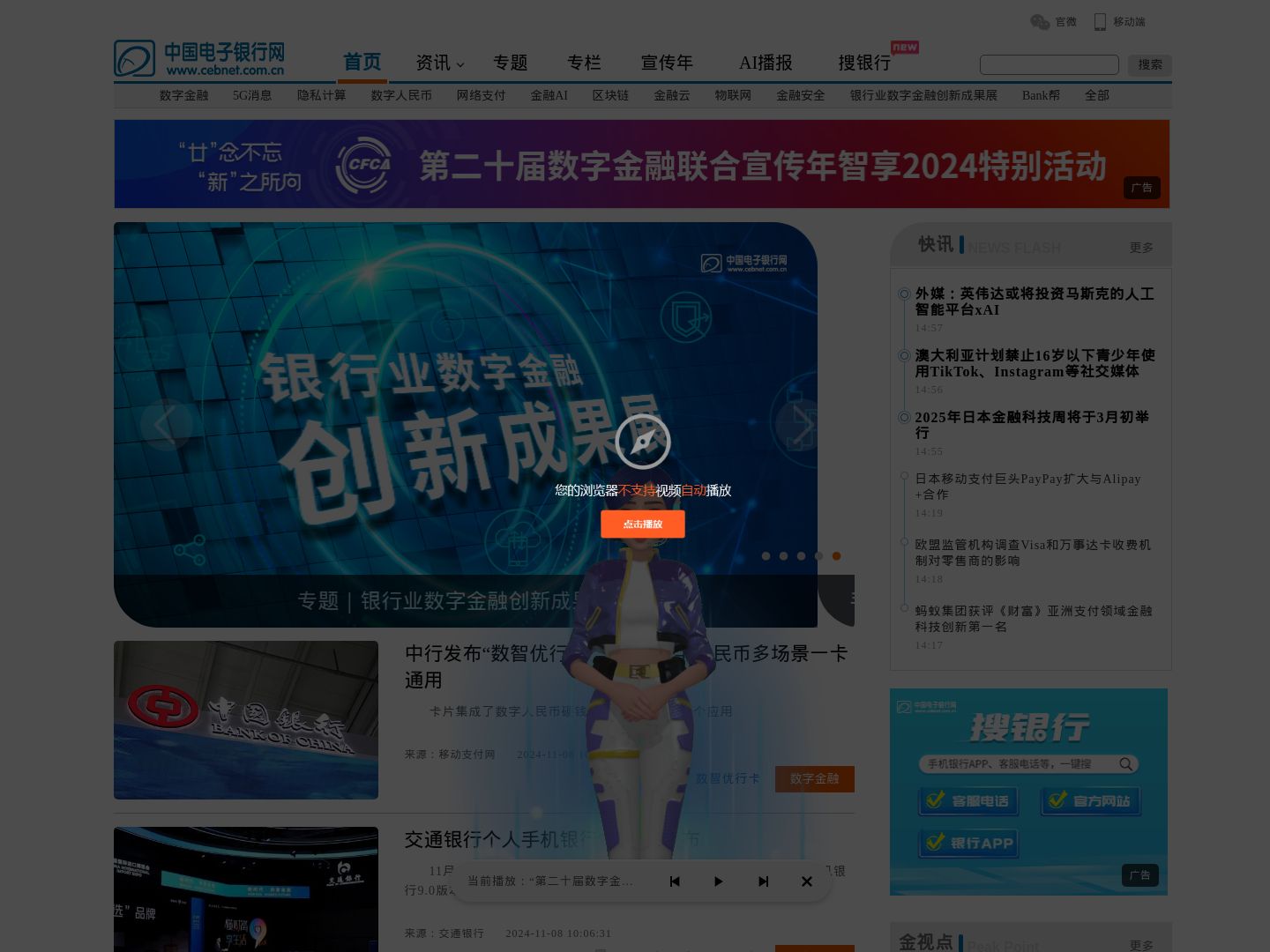The width and height of the screenshot is (1270, 952).
Task: Show previous carousel slide arrow
Action: pos(166,425)
